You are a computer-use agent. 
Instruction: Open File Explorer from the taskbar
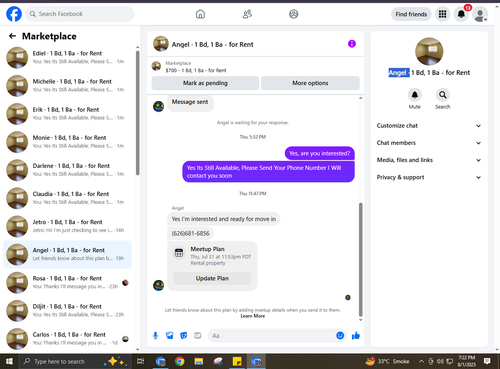click(199, 361)
